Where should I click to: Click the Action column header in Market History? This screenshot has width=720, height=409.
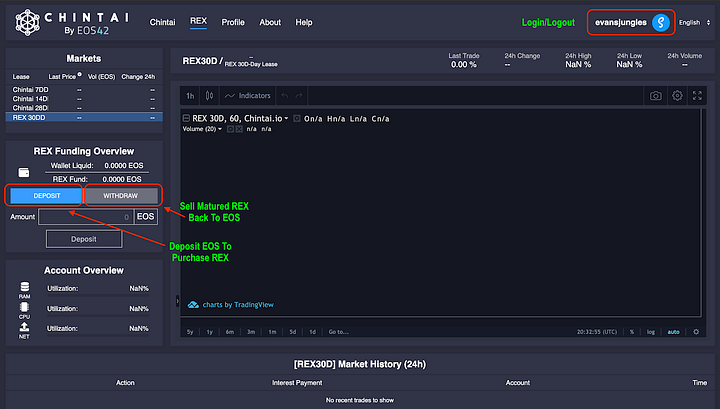pos(125,382)
